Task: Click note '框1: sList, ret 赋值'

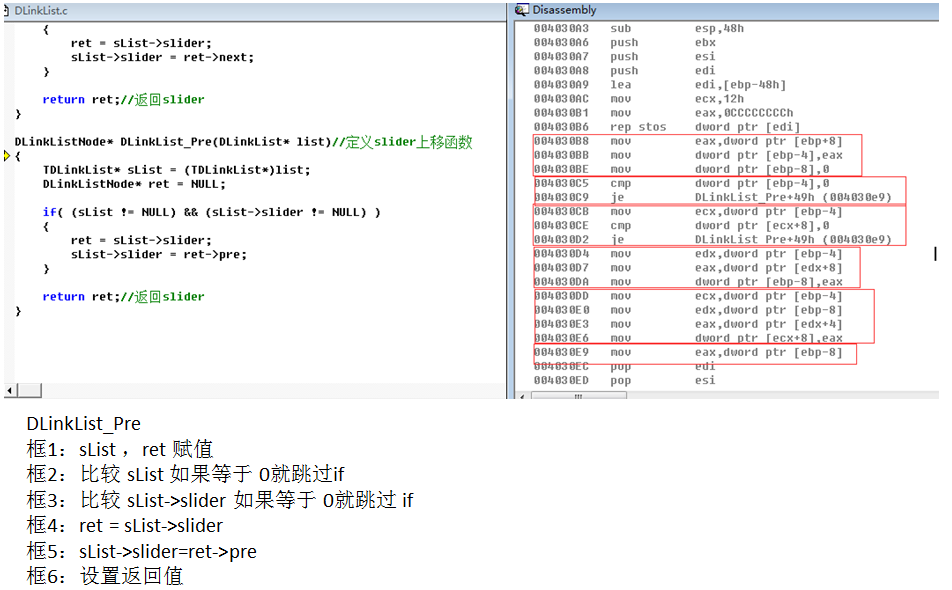Action: [x=120, y=449]
